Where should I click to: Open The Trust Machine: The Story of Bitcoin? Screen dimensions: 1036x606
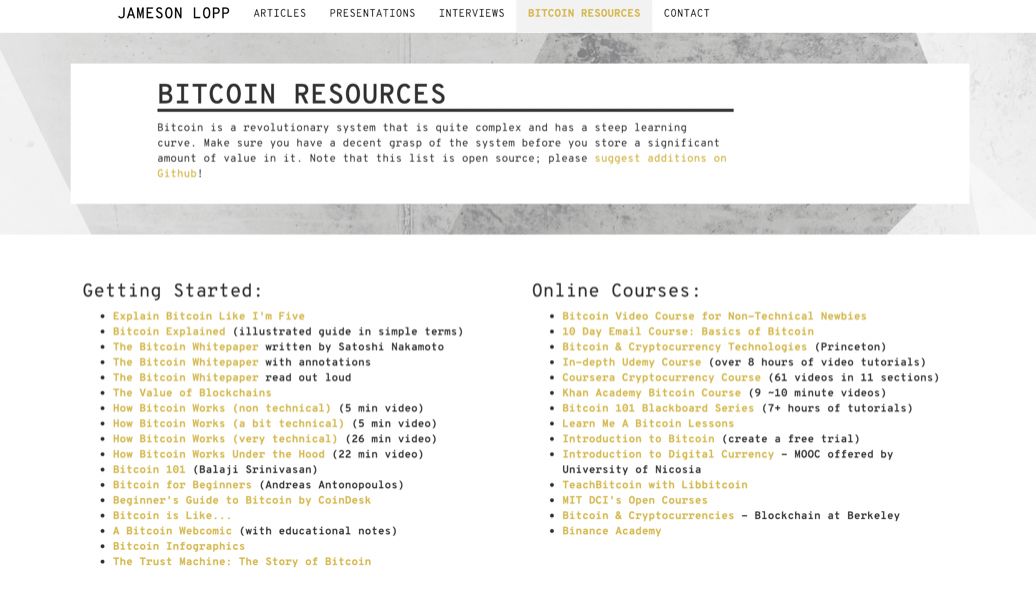tap(241, 562)
